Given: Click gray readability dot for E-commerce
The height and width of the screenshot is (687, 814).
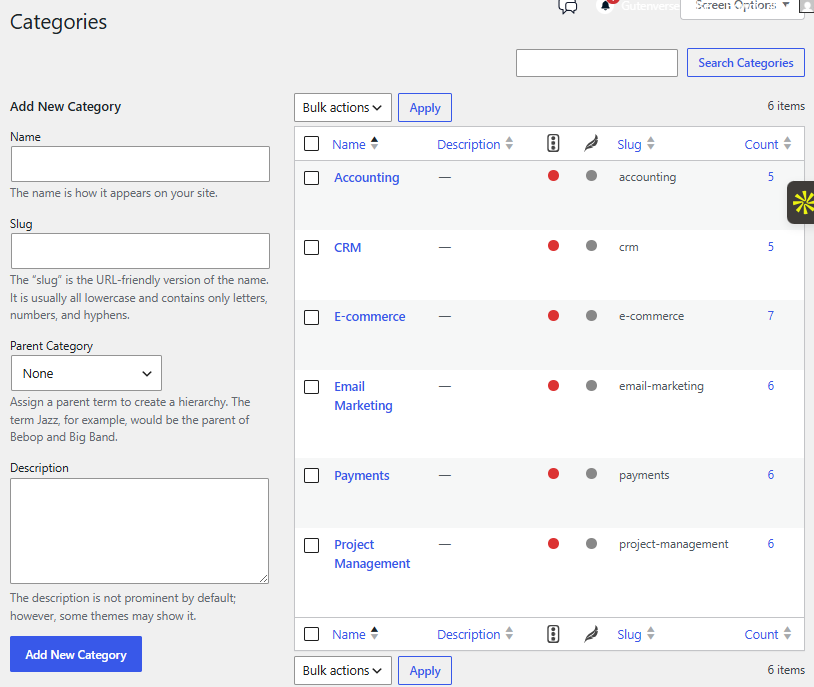Looking at the screenshot, I should [591, 315].
